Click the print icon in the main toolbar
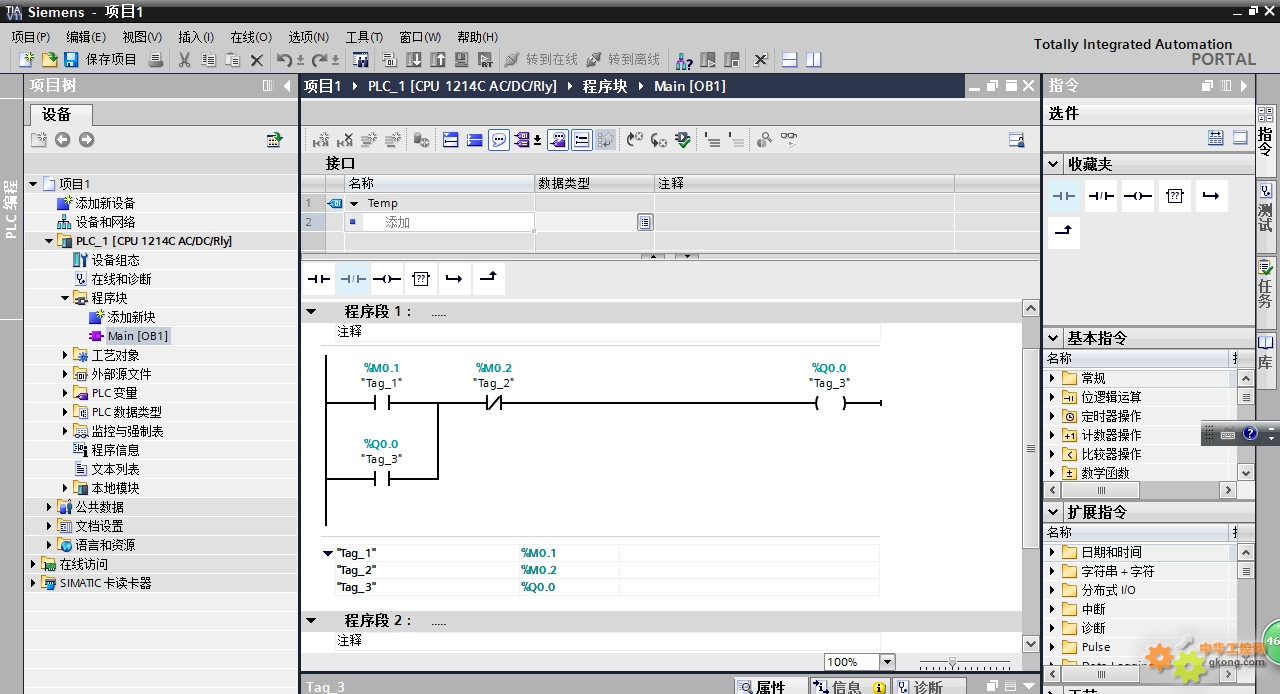The image size is (1280, 694). click(155, 60)
